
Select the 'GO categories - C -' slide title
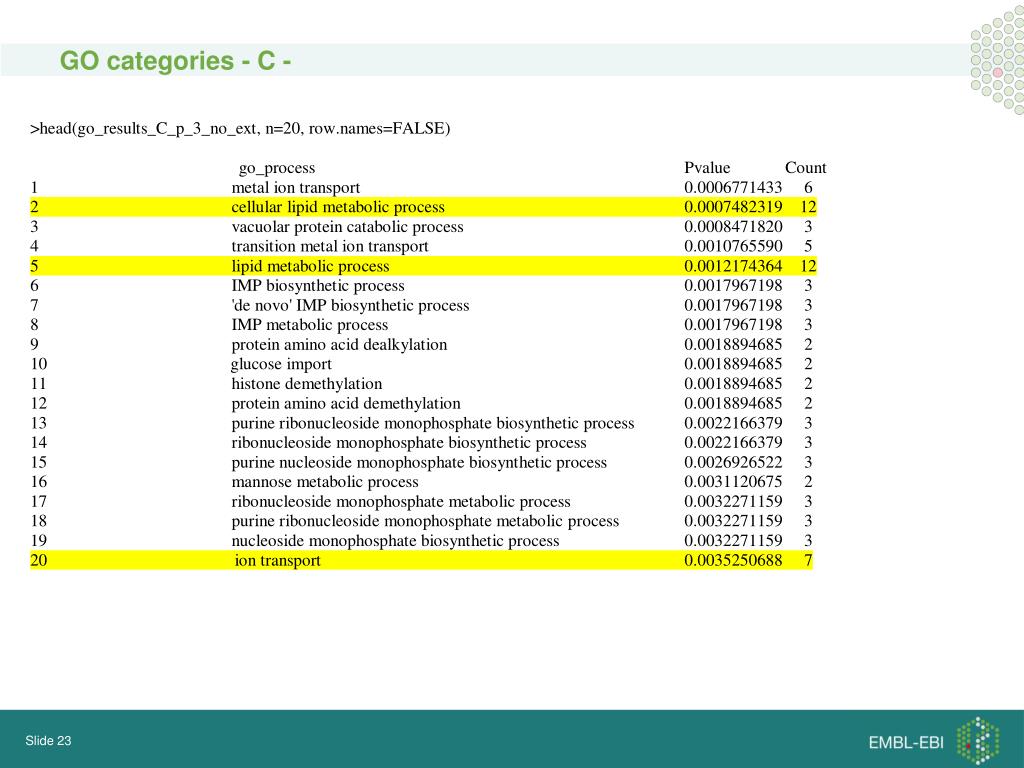(175, 61)
